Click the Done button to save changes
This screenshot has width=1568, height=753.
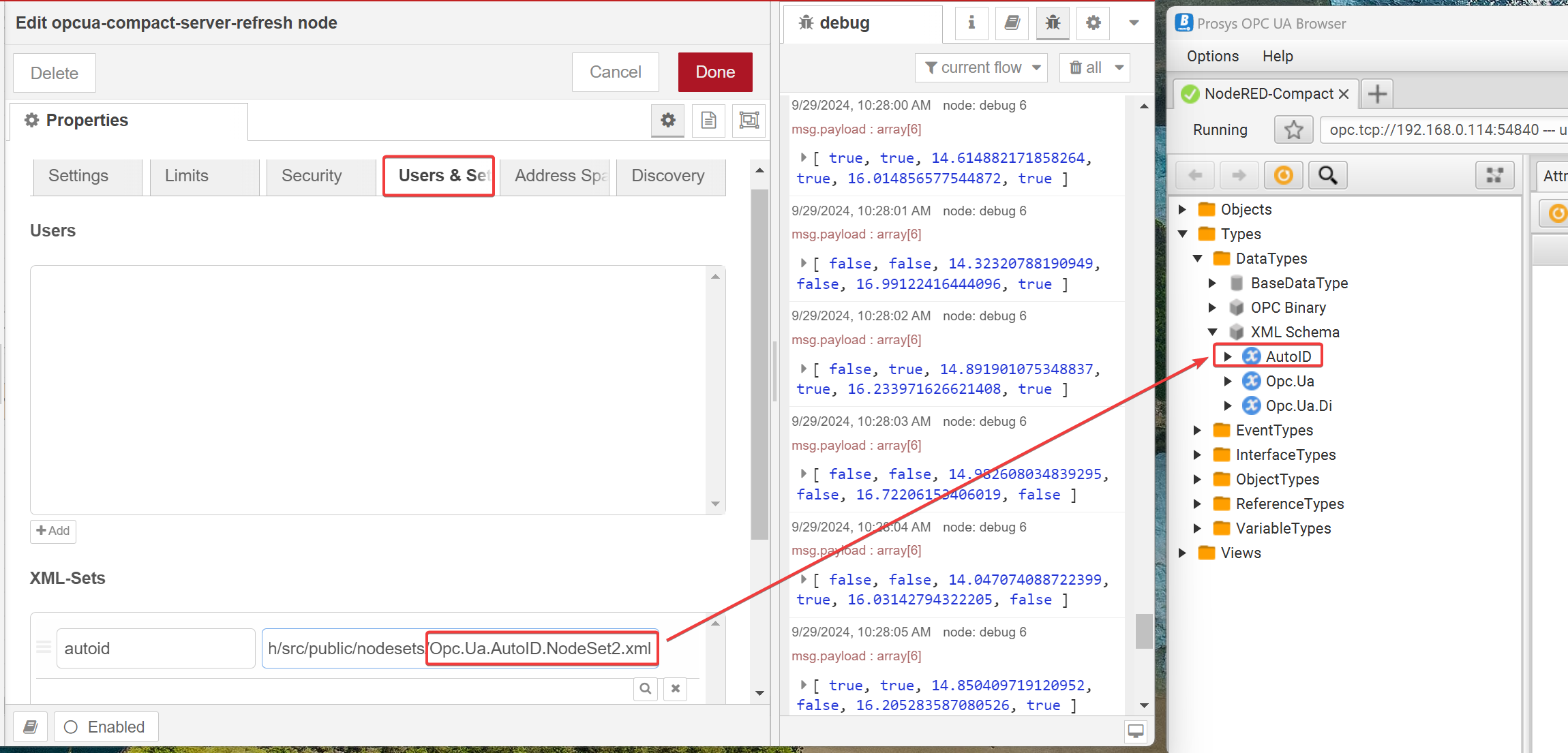pyautogui.click(x=715, y=71)
